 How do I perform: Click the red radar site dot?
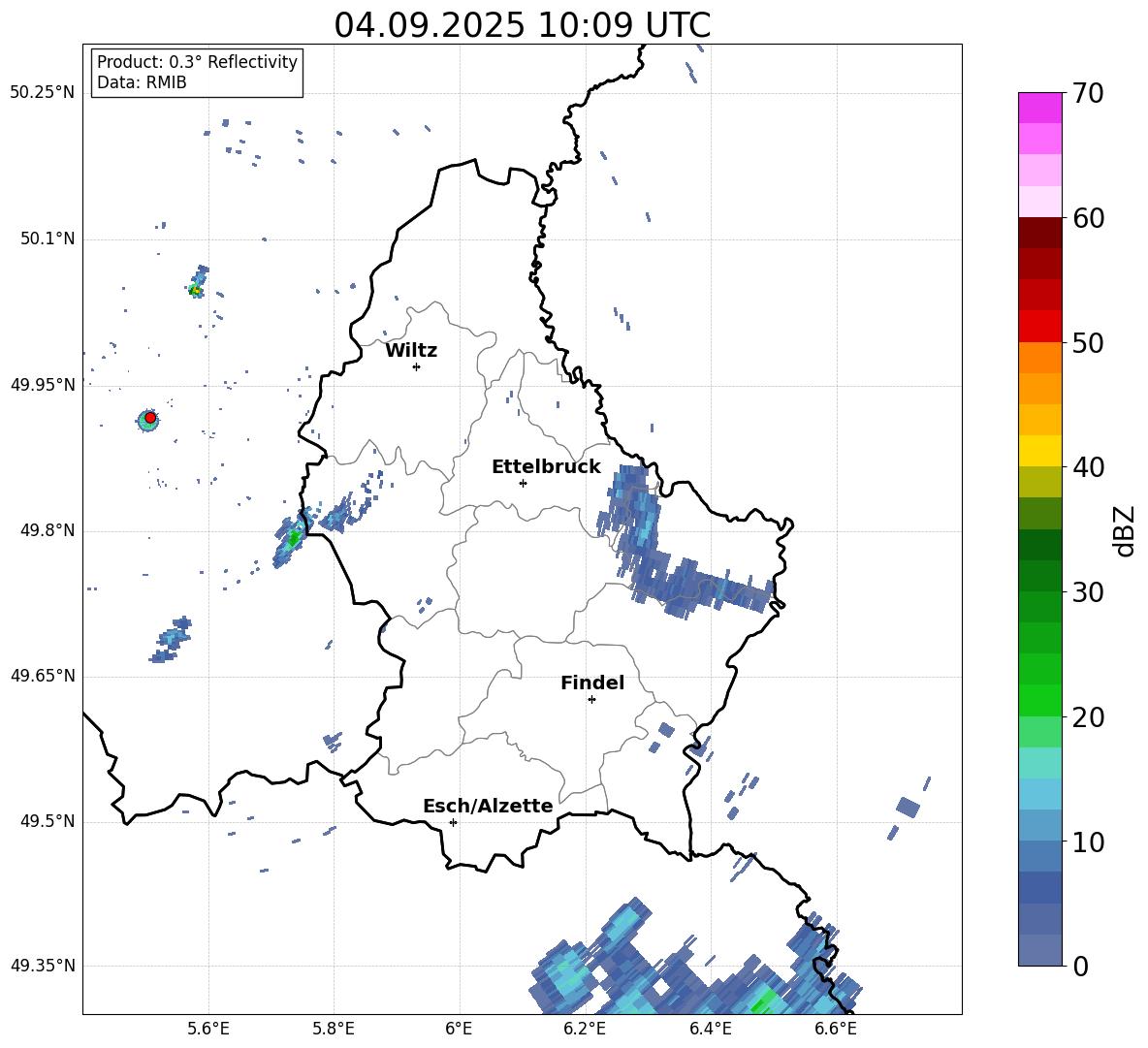(150, 417)
